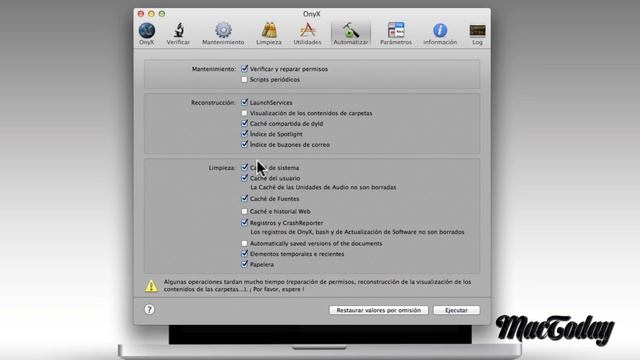Uncheck LaunchServices reconstruction
This screenshot has width=640, height=360.
244,102
